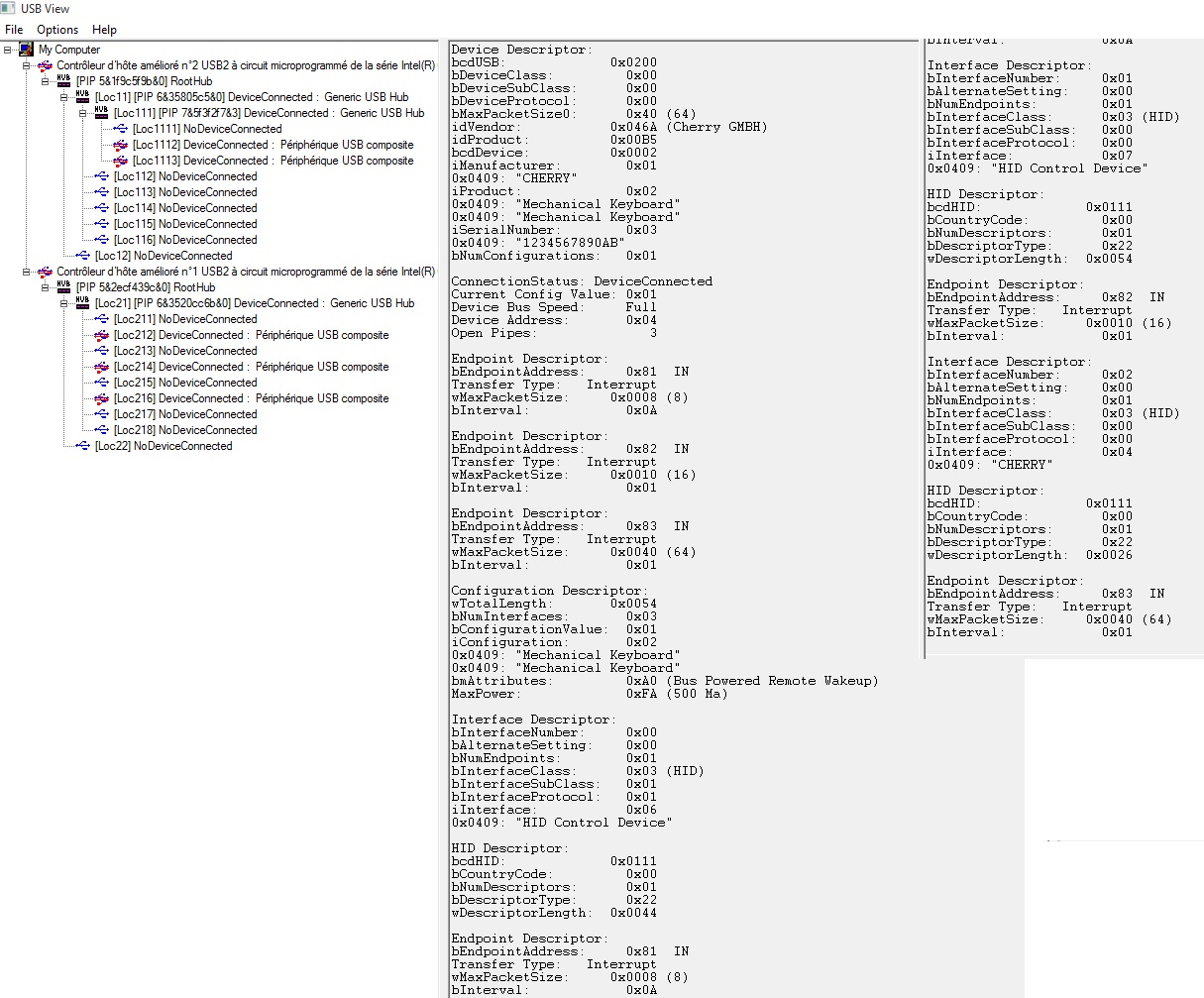Collapse the Loc111 Generic USB Hub node
The width and height of the screenshot is (1204, 998).
pyautogui.click(x=84, y=113)
